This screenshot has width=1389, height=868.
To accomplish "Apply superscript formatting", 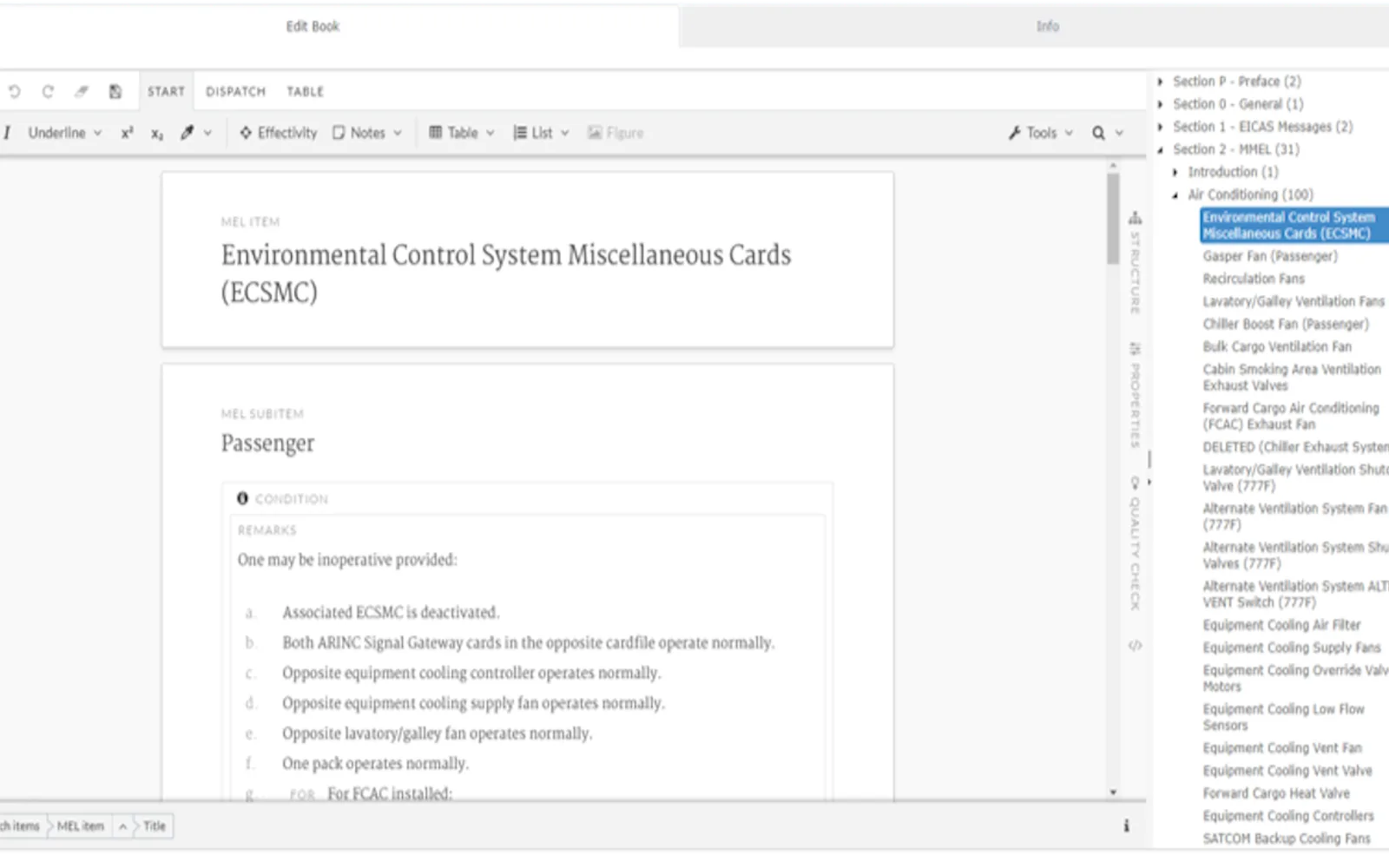I will point(127,133).
